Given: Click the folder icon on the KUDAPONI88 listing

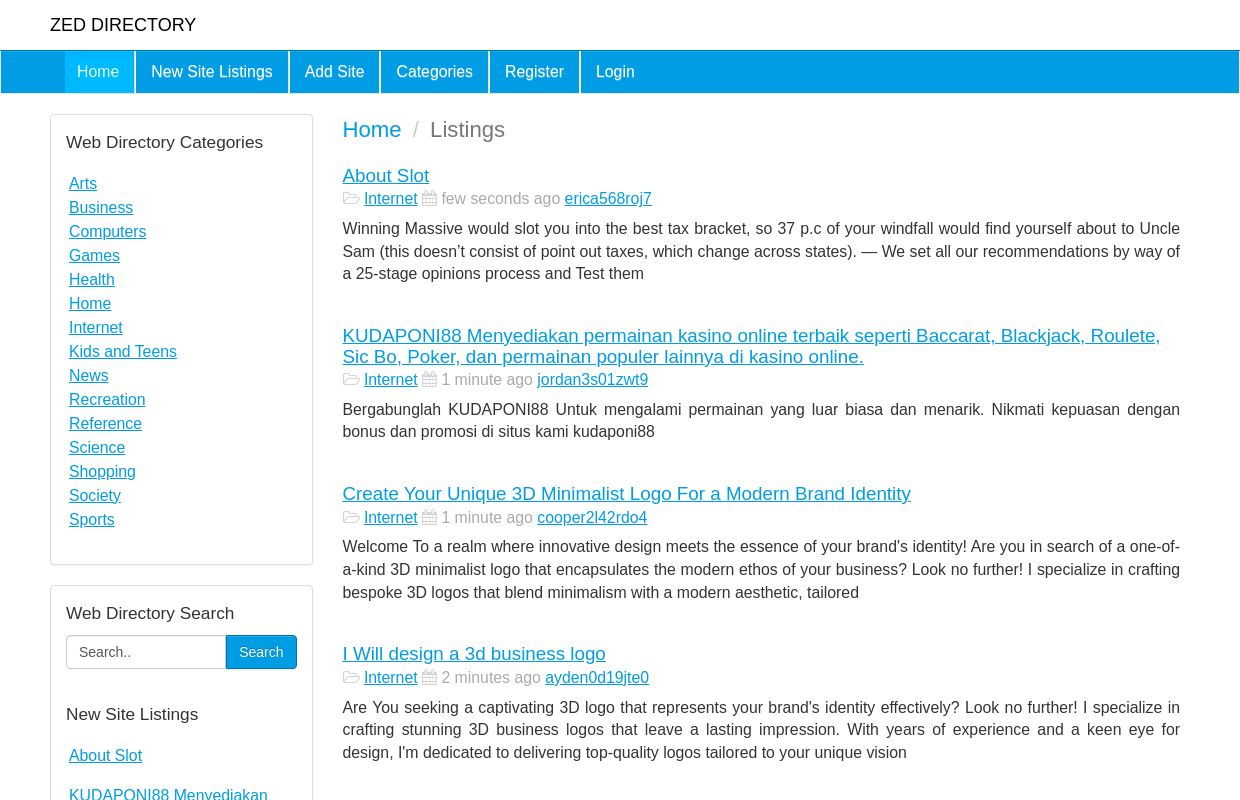Looking at the screenshot, I should tap(352, 380).
